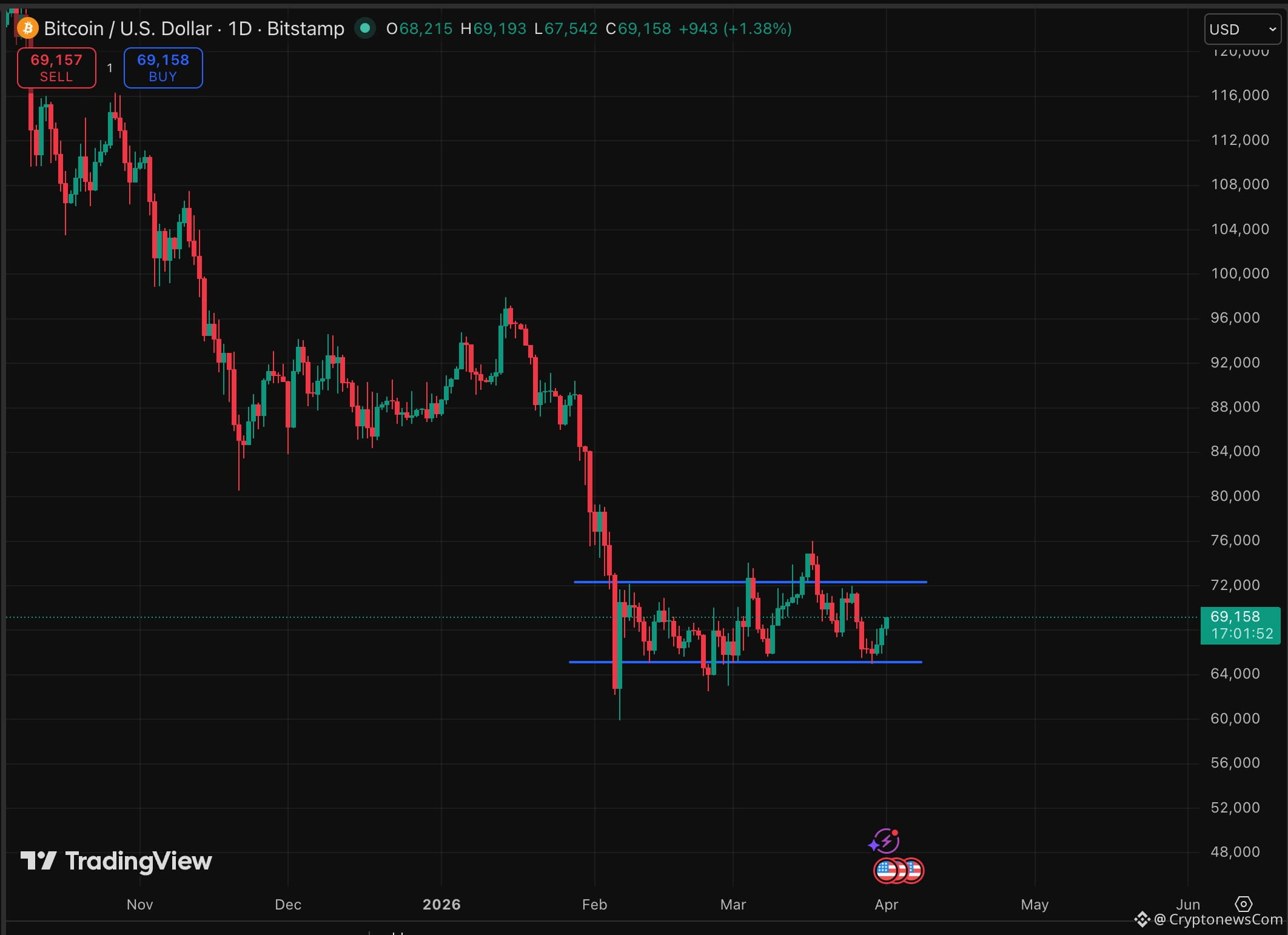Click the order quantity 1 field
The height and width of the screenshot is (935, 1288).
click(x=110, y=68)
